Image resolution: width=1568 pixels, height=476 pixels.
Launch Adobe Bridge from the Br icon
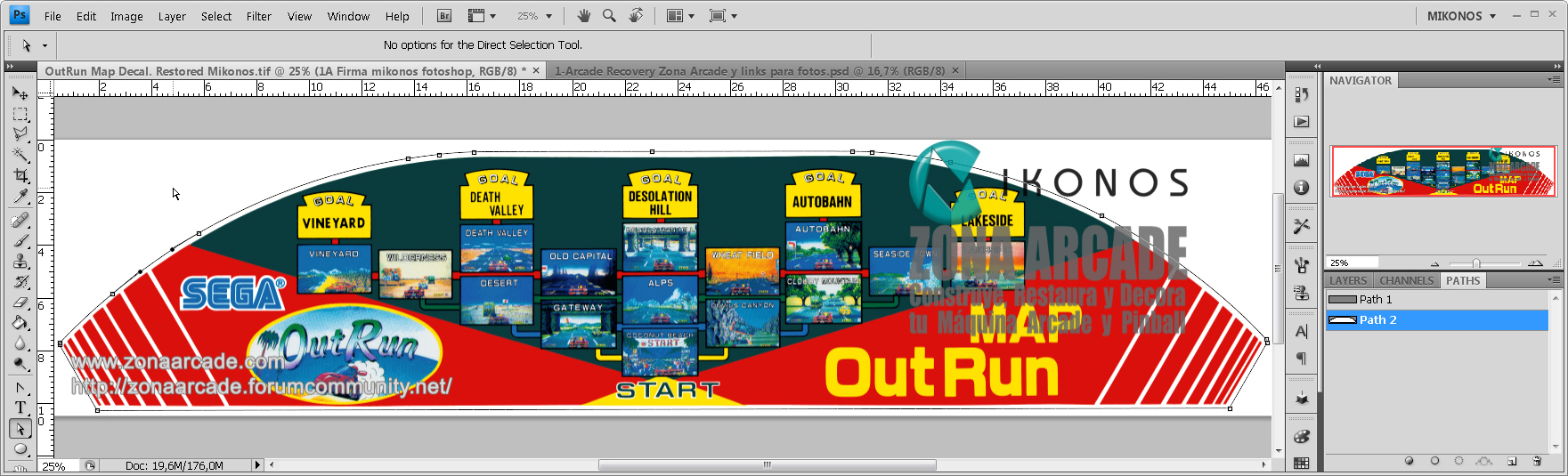tap(444, 16)
